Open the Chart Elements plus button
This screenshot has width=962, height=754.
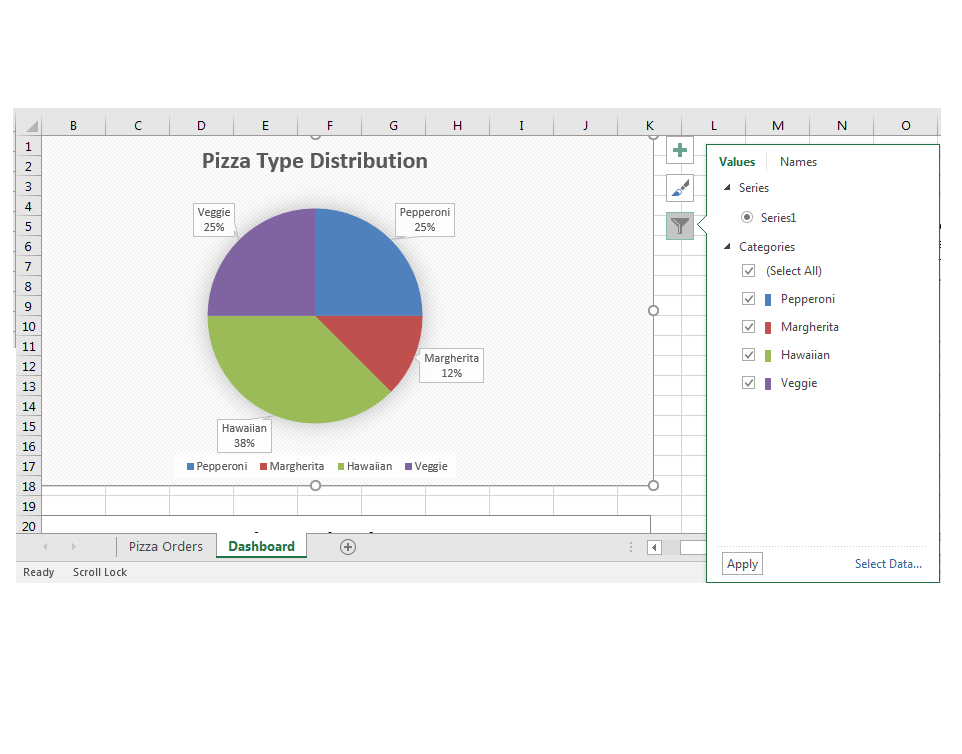click(x=680, y=150)
